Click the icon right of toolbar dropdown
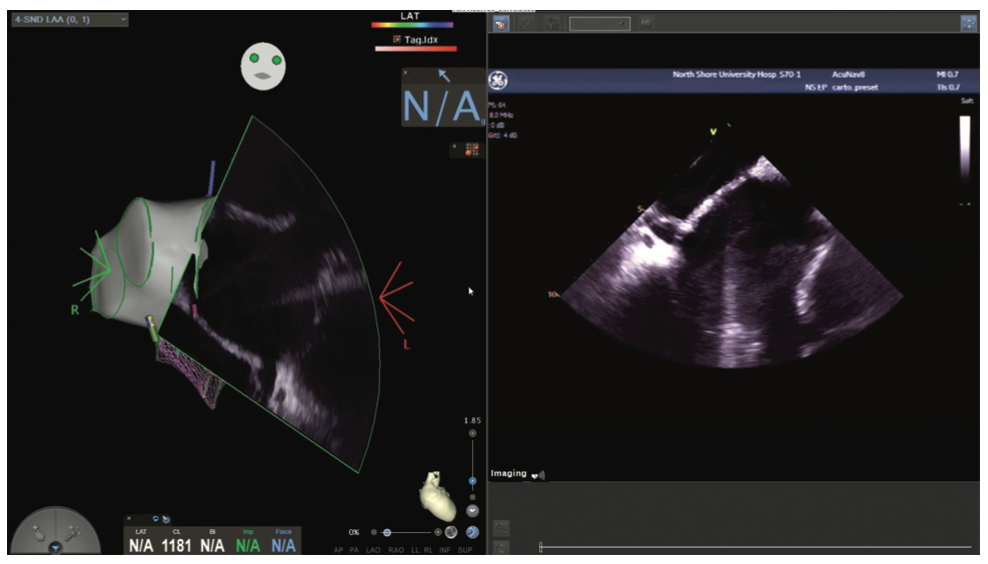 [x=646, y=23]
